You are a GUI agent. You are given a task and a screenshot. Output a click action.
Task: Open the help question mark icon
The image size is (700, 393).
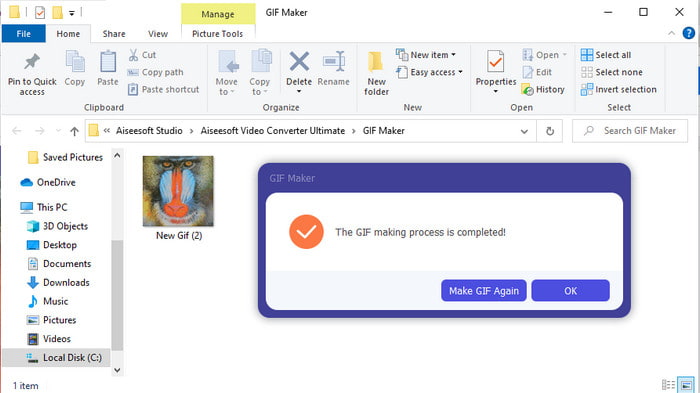click(x=688, y=33)
